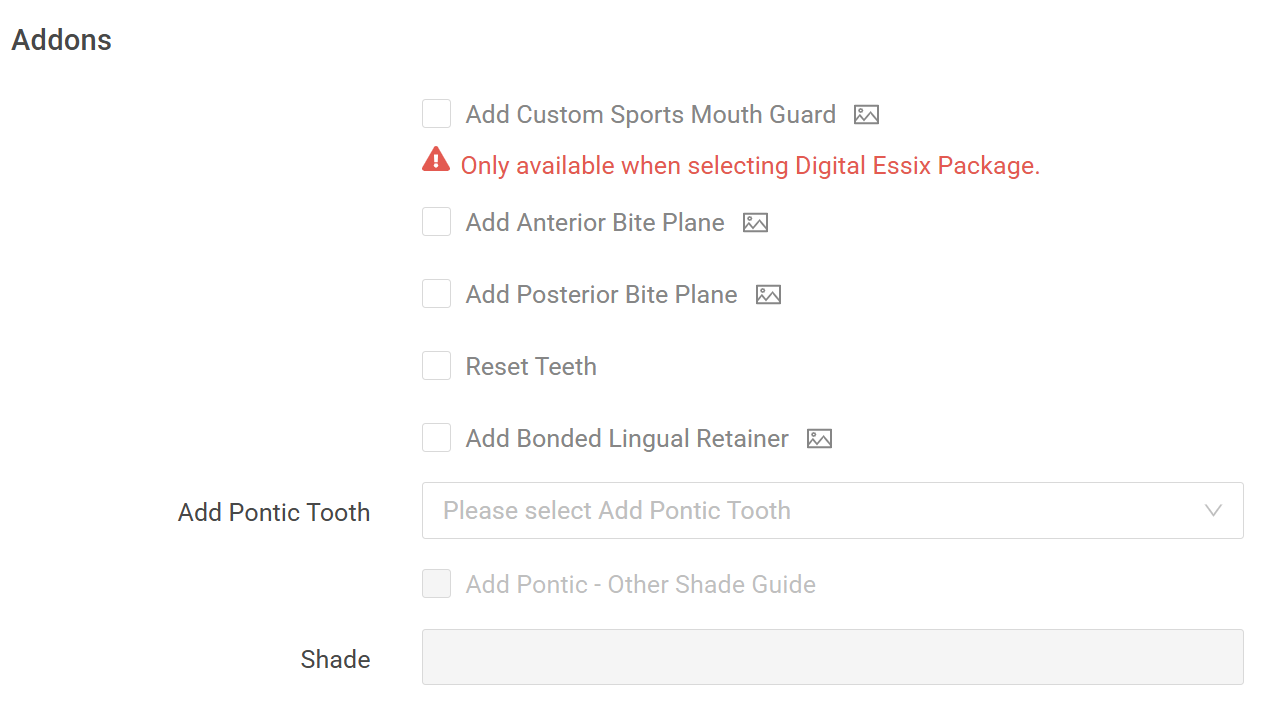The width and height of the screenshot is (1288, 706).
Task: Check Add Posterior Bite Plane option
Action: point(436,294)
